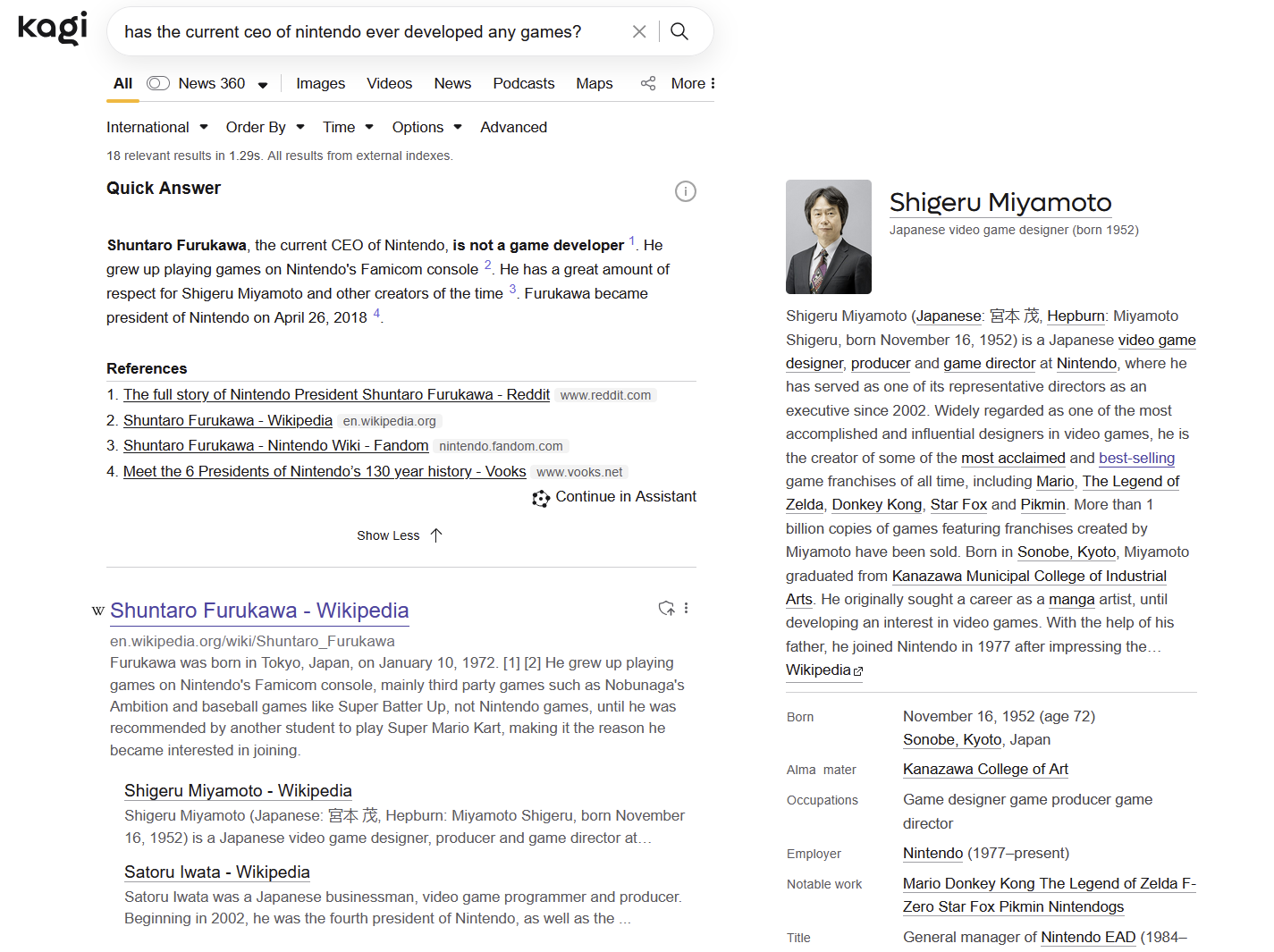Open the International region dropdown

(x=157, y=127)
